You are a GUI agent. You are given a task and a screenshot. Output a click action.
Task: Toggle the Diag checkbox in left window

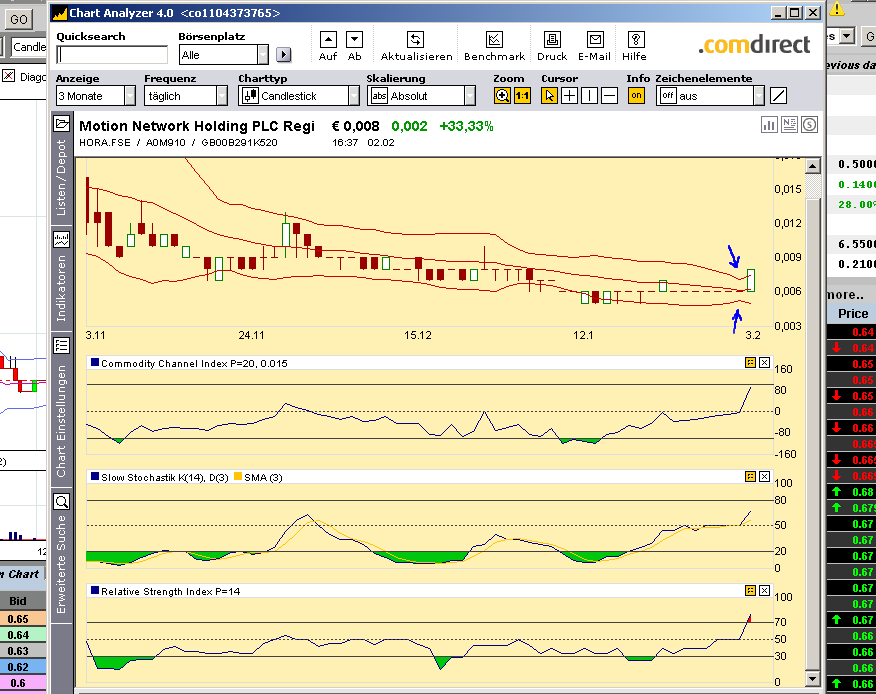pos(8,75)
